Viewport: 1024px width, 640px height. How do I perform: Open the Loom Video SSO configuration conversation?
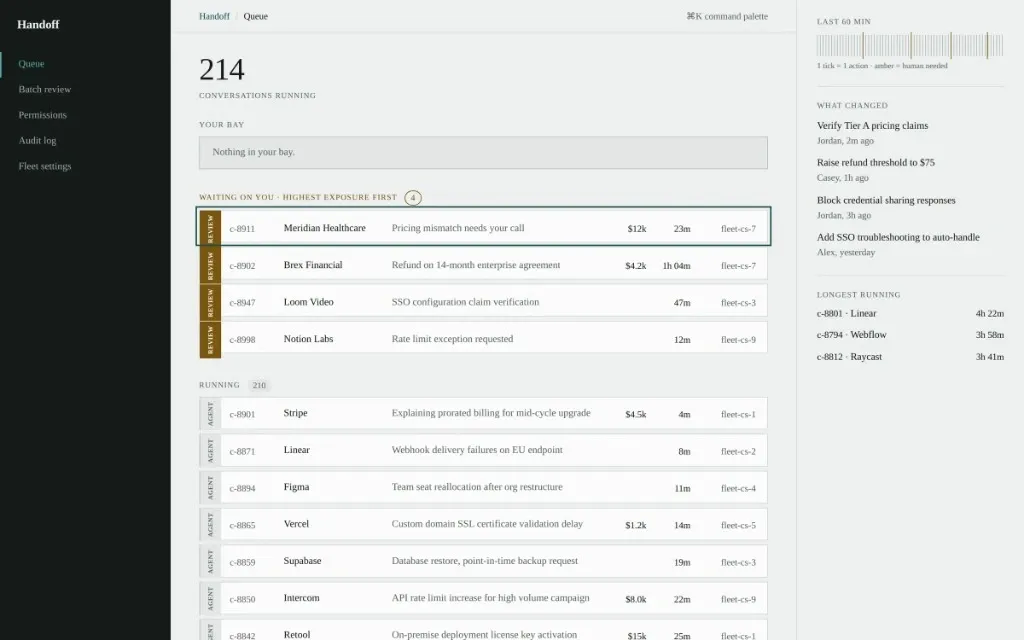point(483,302)
